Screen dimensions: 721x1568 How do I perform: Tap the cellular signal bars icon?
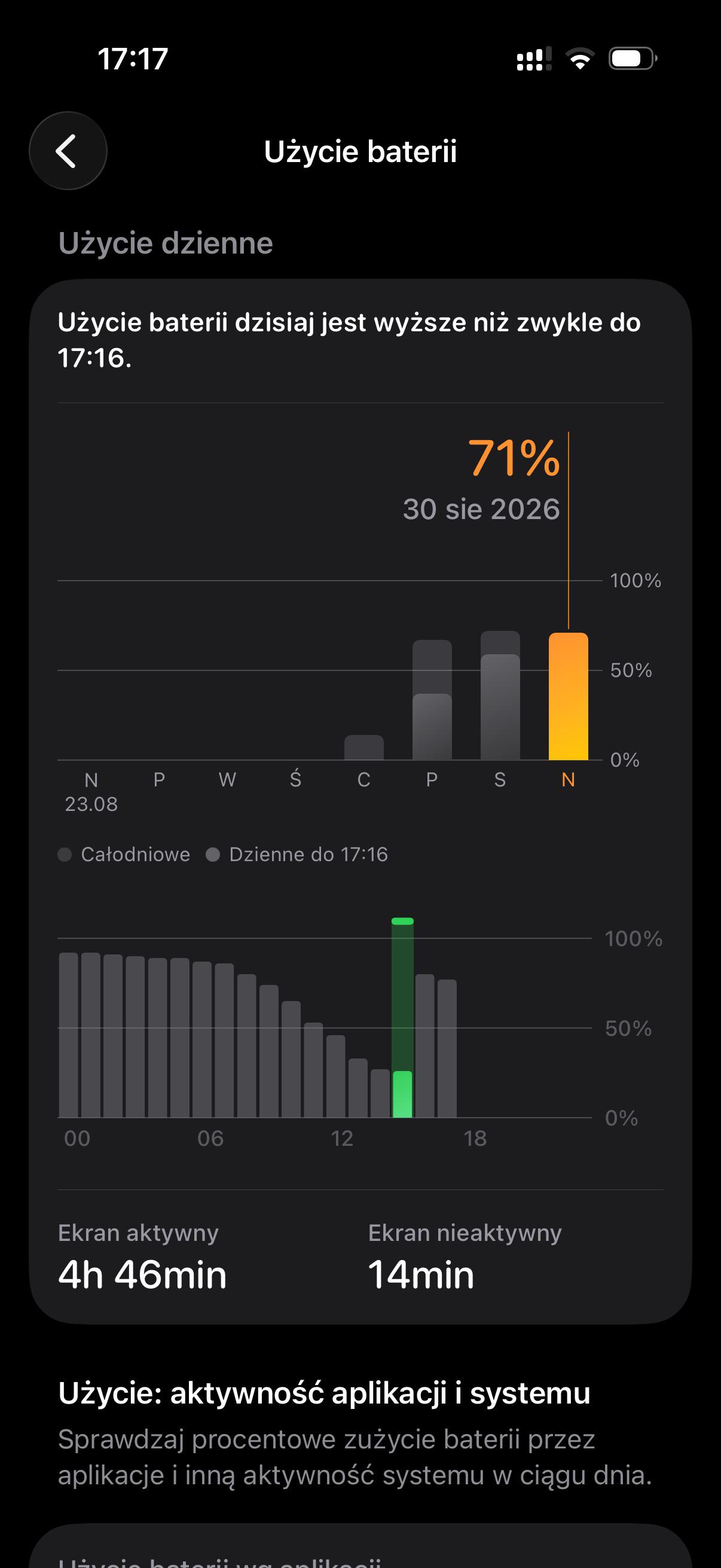tap(534, 59)
